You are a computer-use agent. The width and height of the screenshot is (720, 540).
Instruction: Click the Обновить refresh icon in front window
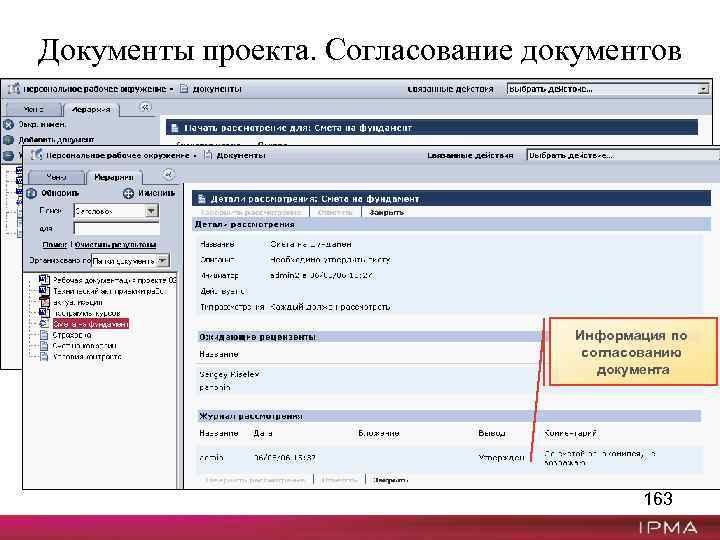click(31, 193)
